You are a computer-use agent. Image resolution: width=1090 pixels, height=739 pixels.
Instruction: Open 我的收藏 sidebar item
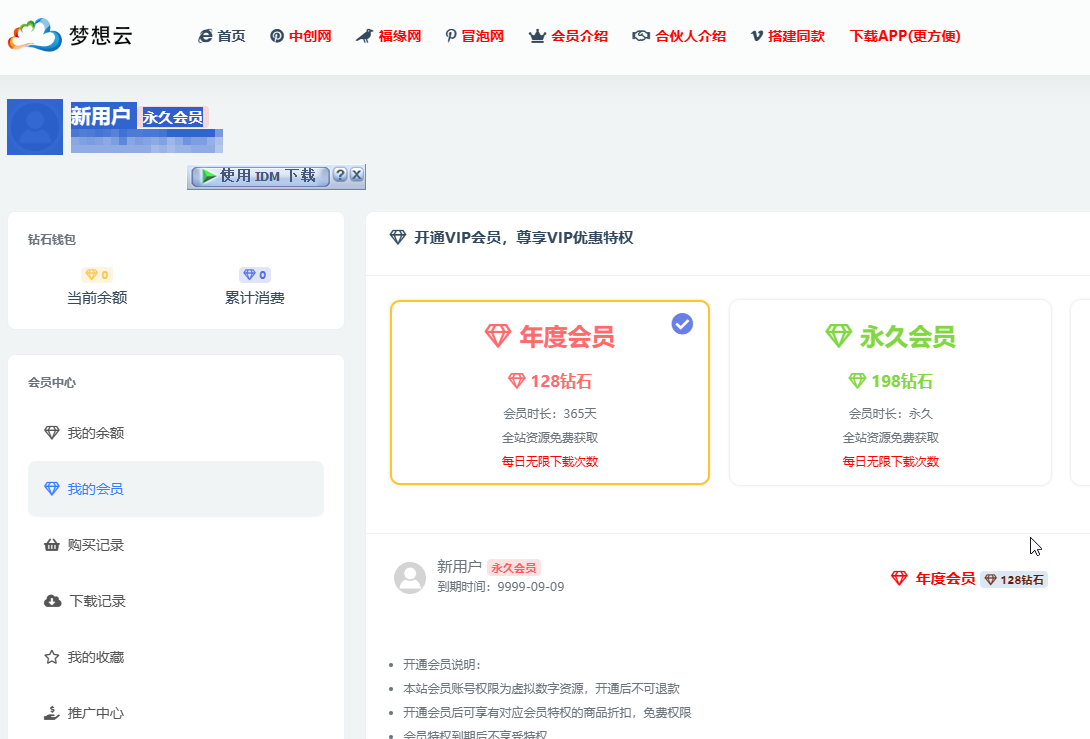pyautogui.click(x=176, y=657)
